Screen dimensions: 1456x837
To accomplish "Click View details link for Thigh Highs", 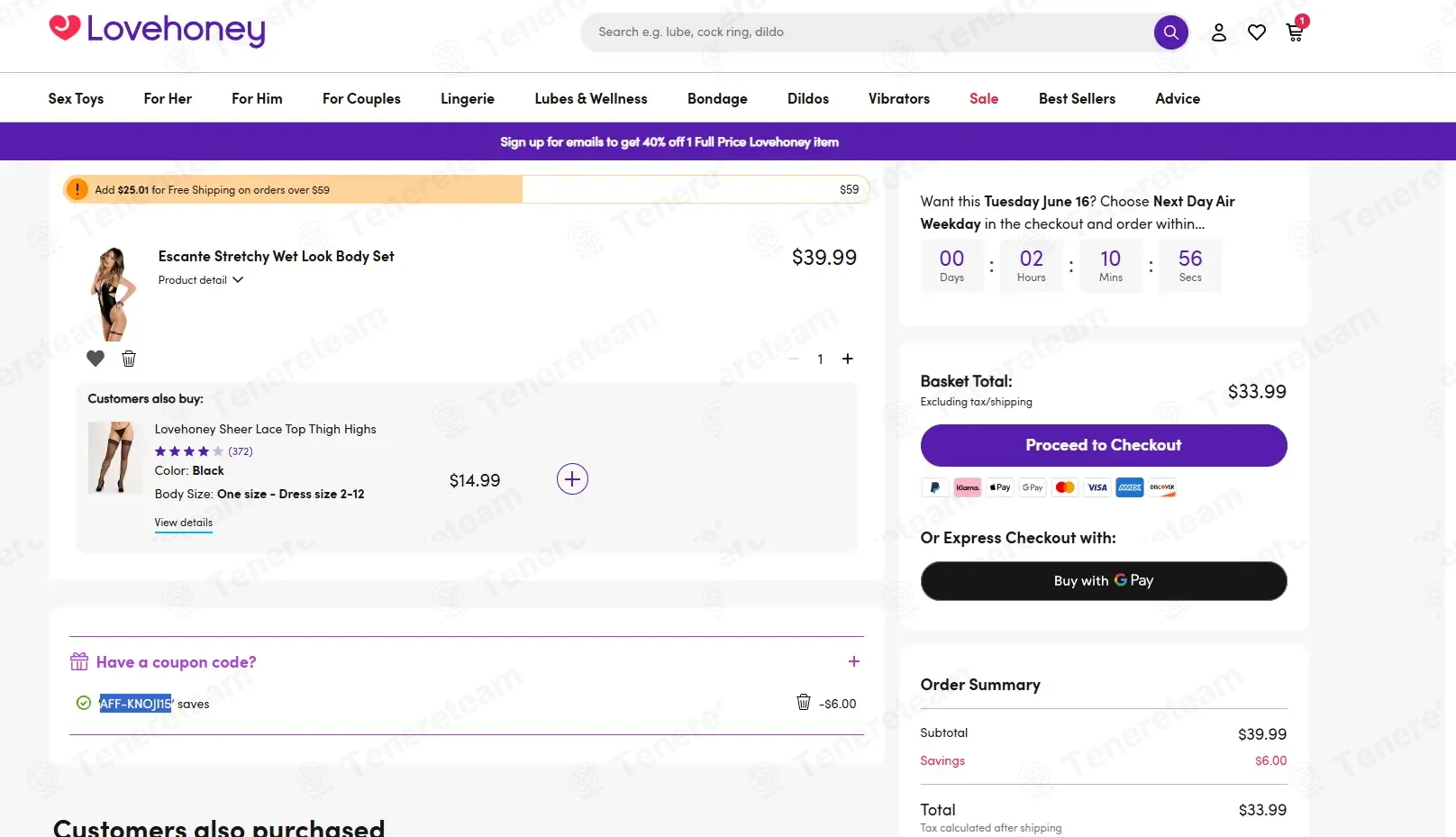I will tap(184, 523).
